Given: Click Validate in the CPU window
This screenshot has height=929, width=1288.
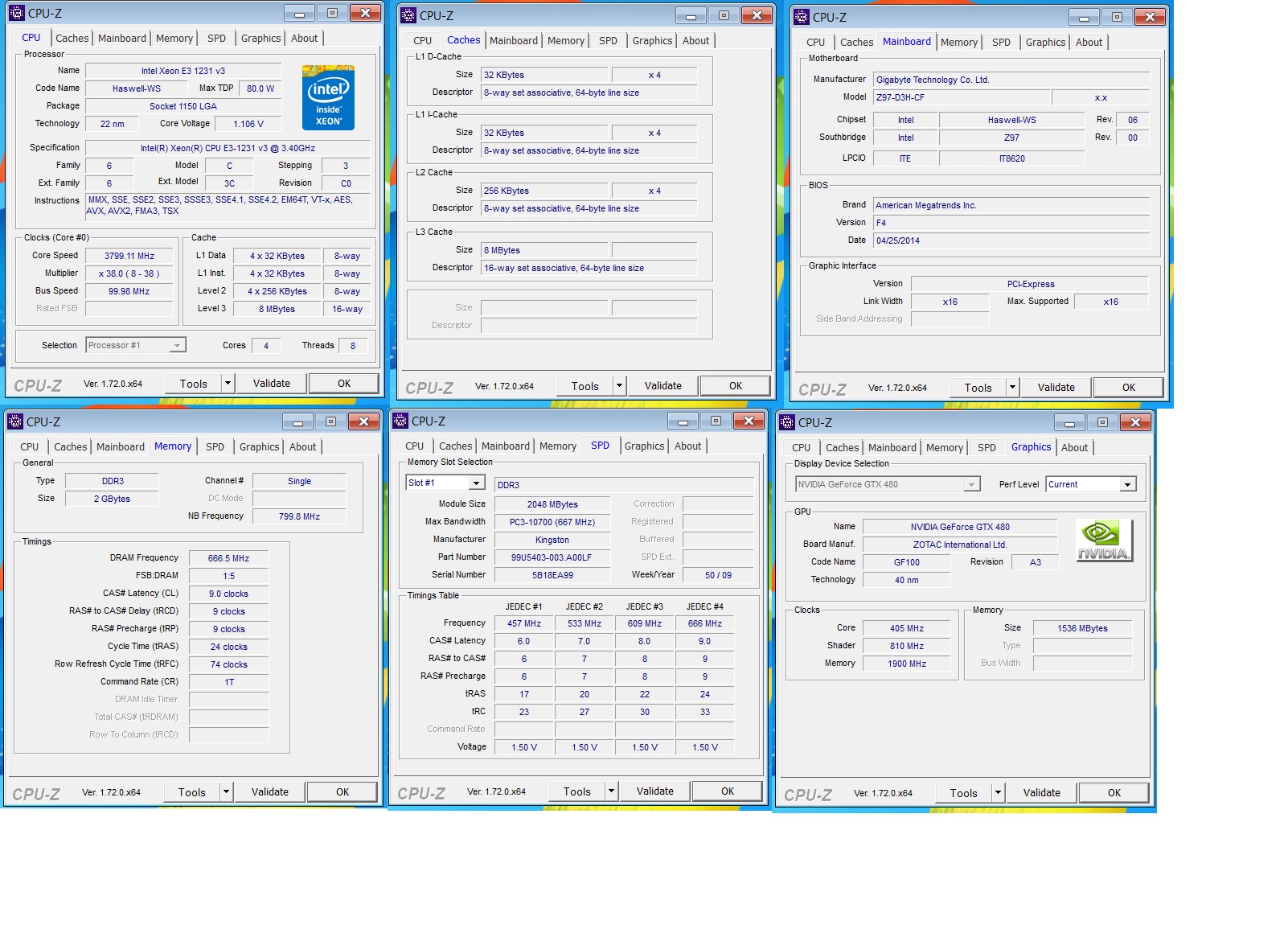Looking at the screenshot, I should click(x=272, y=384).
